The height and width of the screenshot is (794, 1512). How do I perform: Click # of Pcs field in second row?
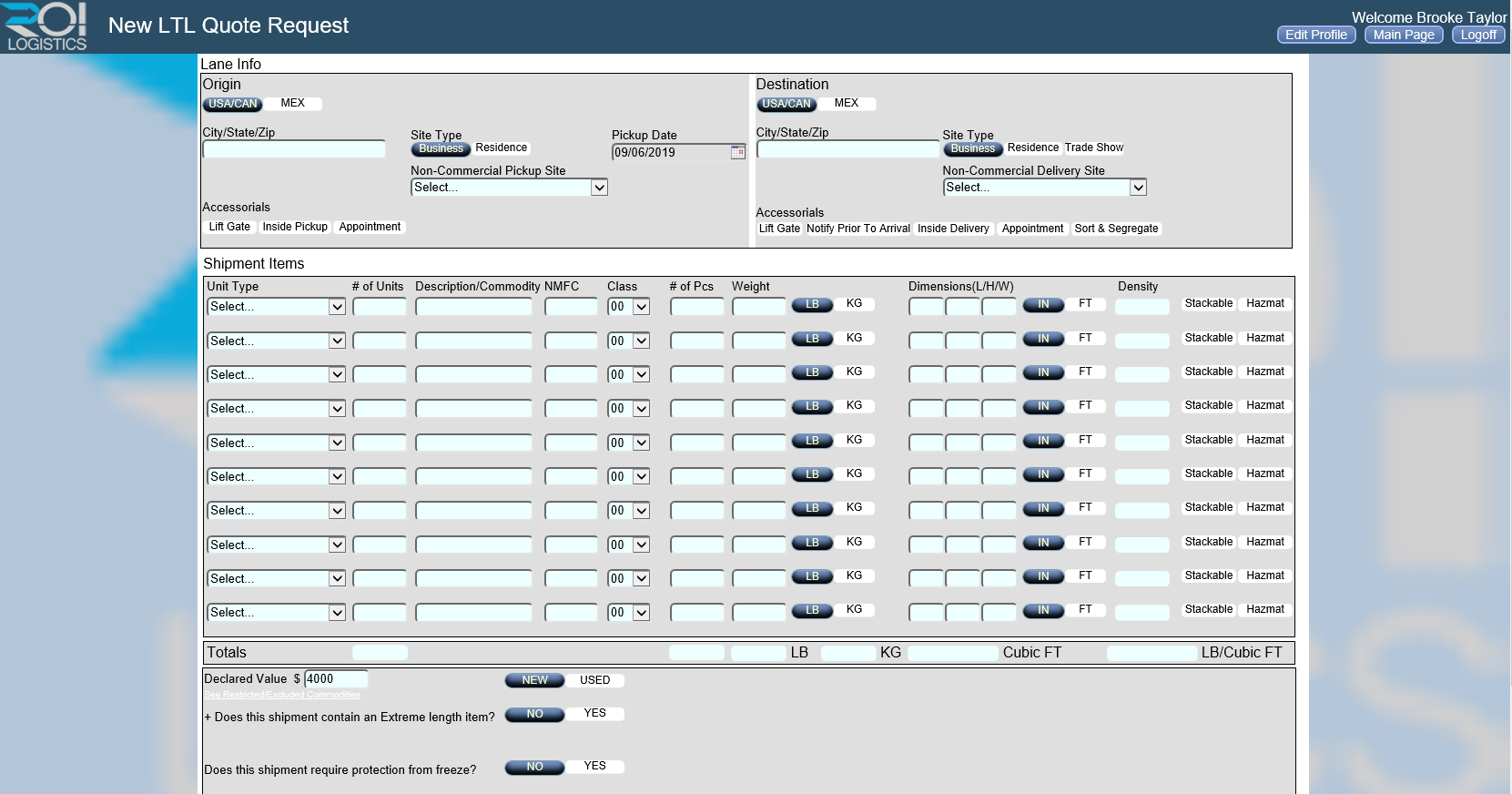(696, 341)
